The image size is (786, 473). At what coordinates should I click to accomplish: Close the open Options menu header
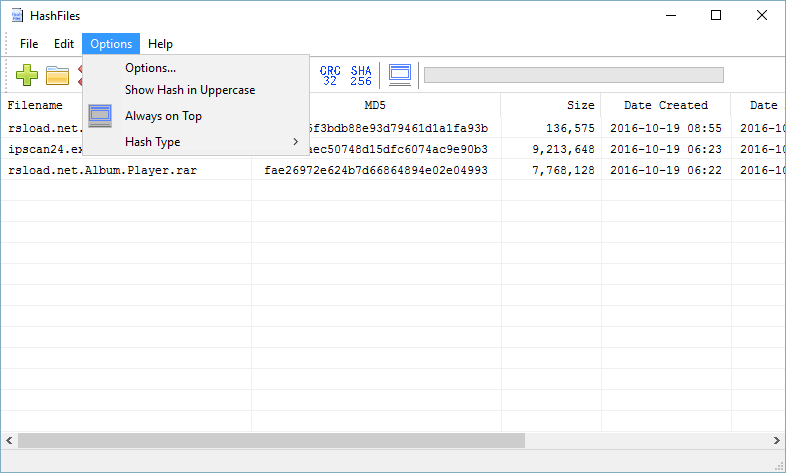click(111, 44)
